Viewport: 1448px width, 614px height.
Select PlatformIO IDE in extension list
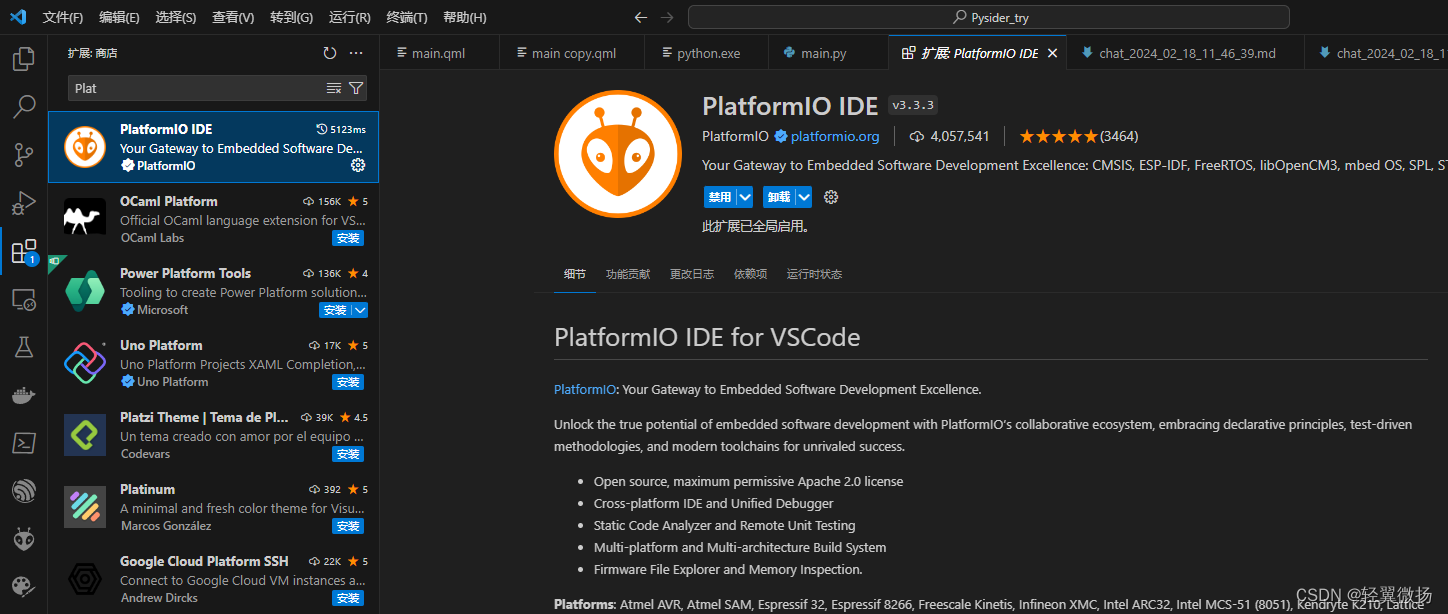tap(214, 147)
